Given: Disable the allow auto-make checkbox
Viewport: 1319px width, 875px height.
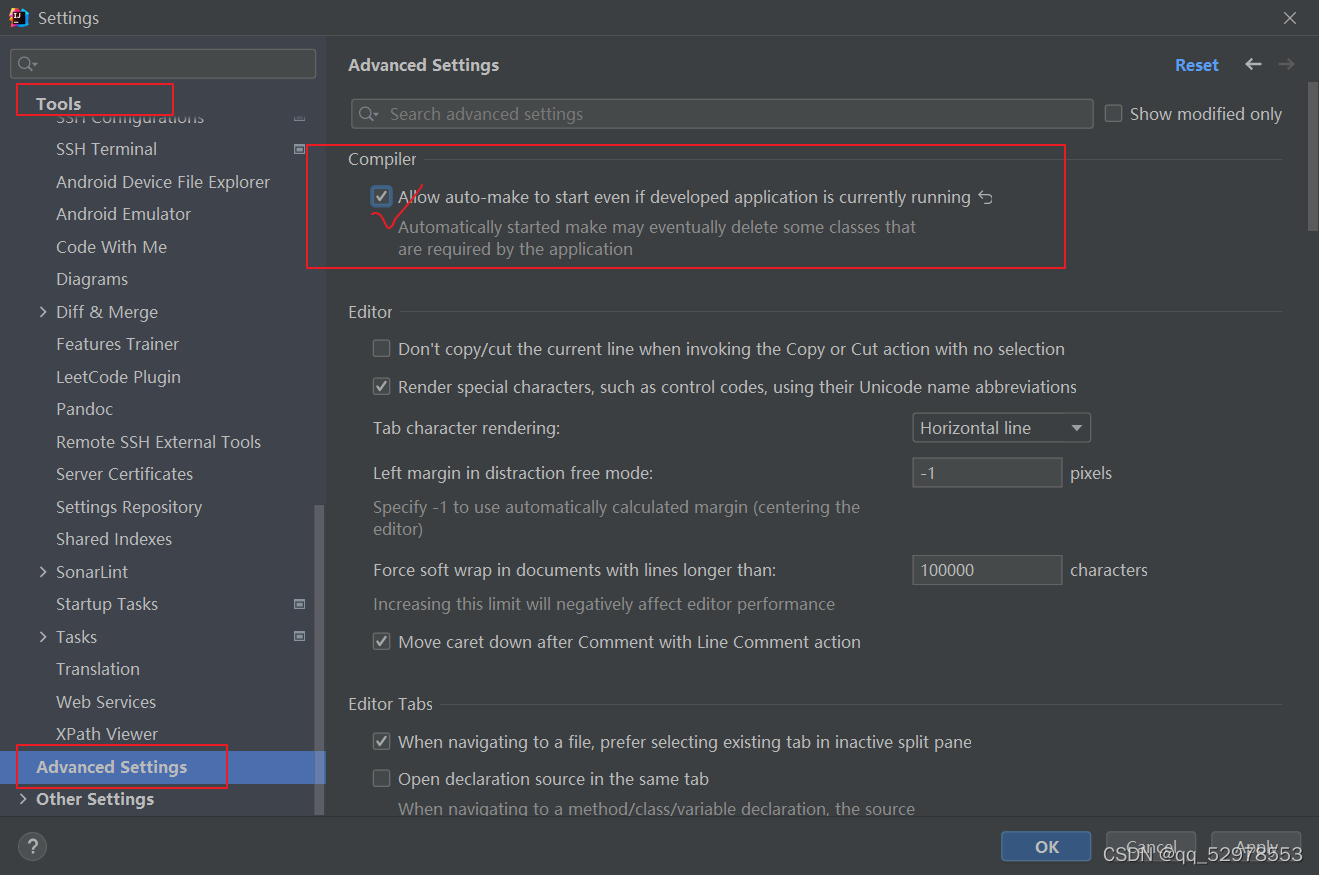Looking at the screenshot, I should pos(381,197).
